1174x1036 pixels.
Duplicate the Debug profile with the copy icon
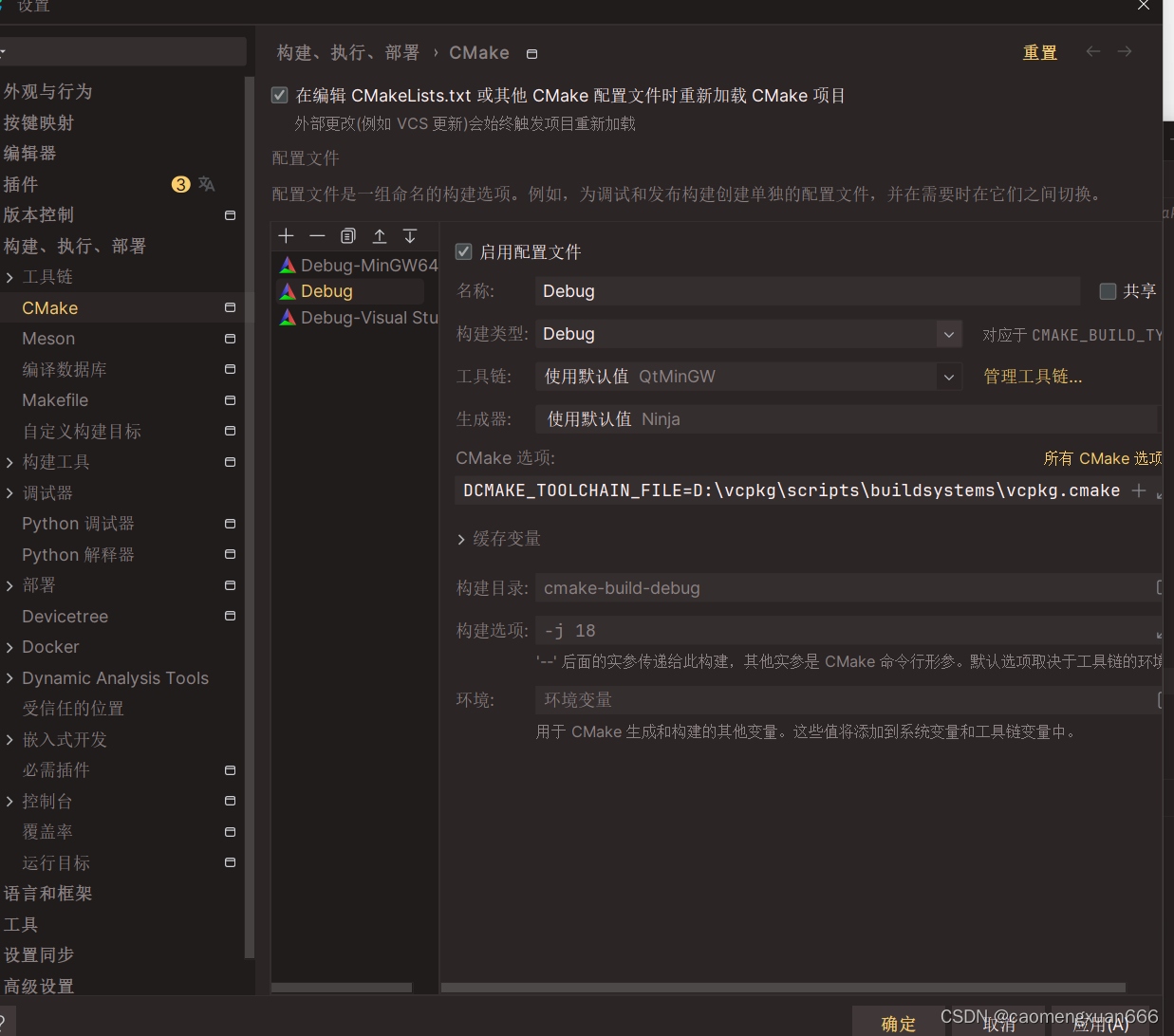tap(348, 235)
